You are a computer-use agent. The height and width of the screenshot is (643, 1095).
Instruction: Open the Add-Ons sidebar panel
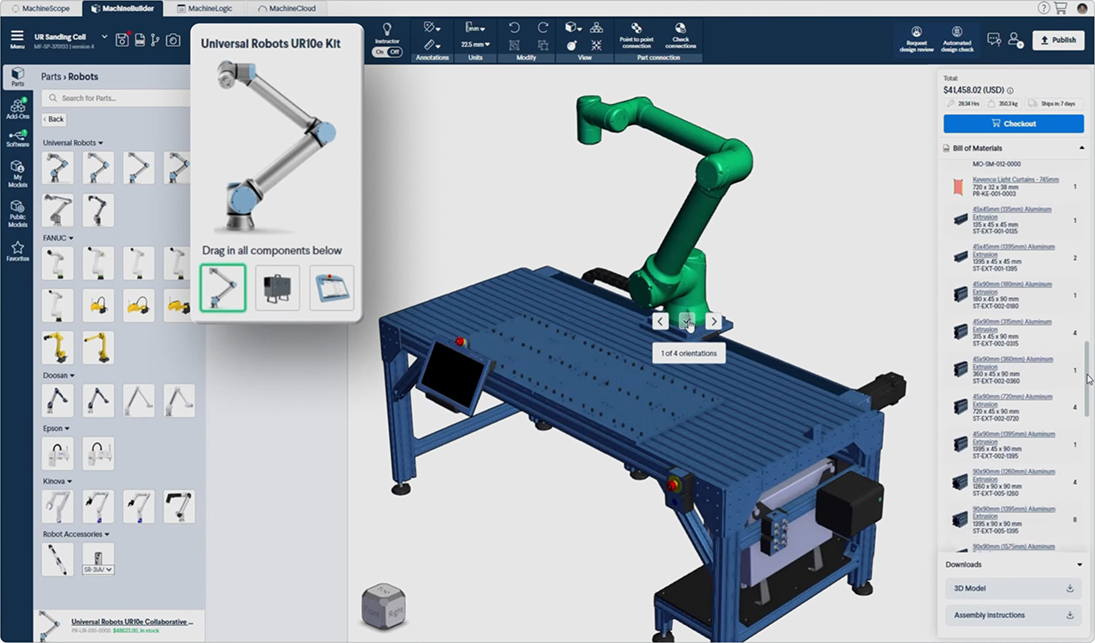(x=17, y=108)
